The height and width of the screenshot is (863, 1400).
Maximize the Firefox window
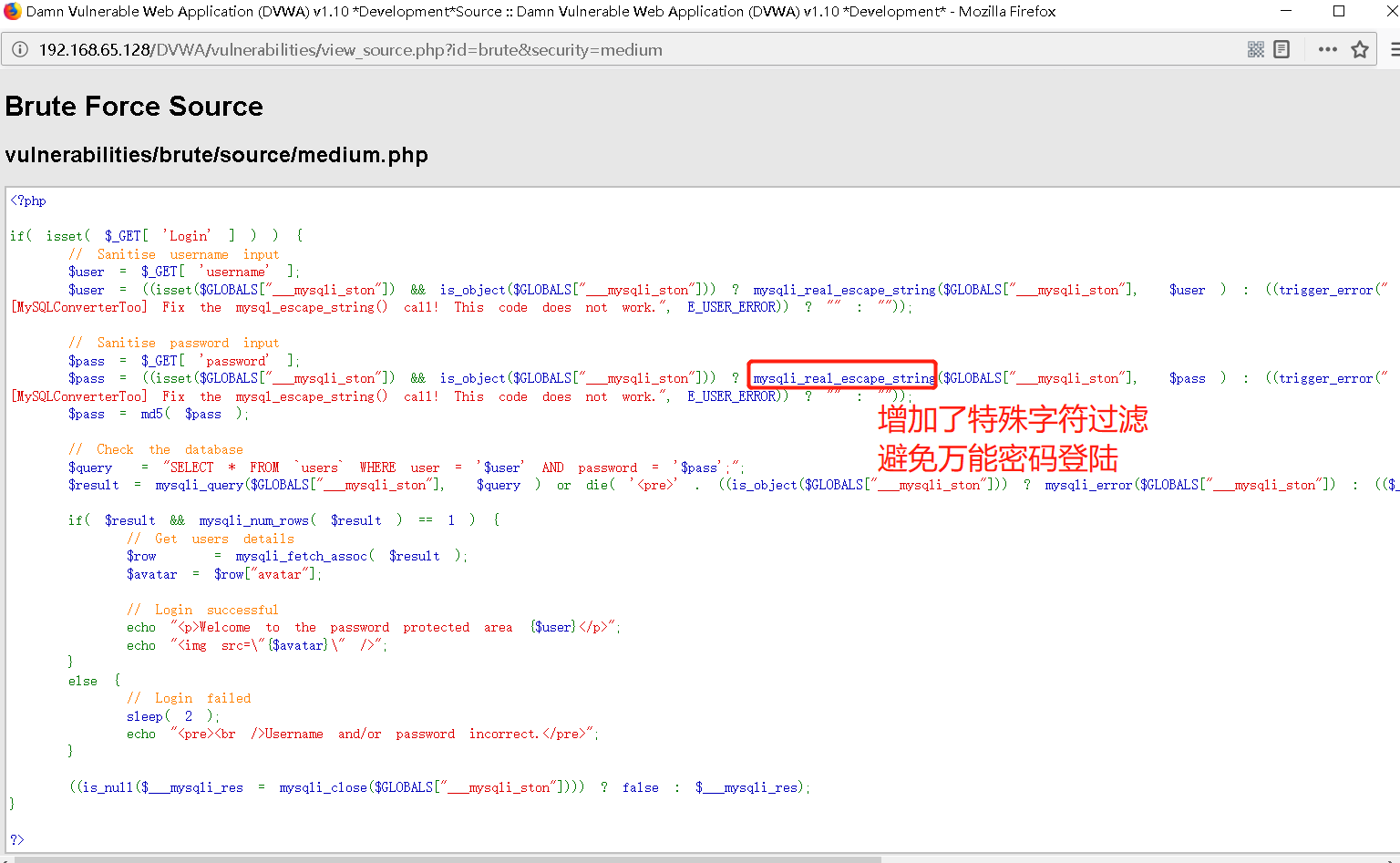point(1339,11)
